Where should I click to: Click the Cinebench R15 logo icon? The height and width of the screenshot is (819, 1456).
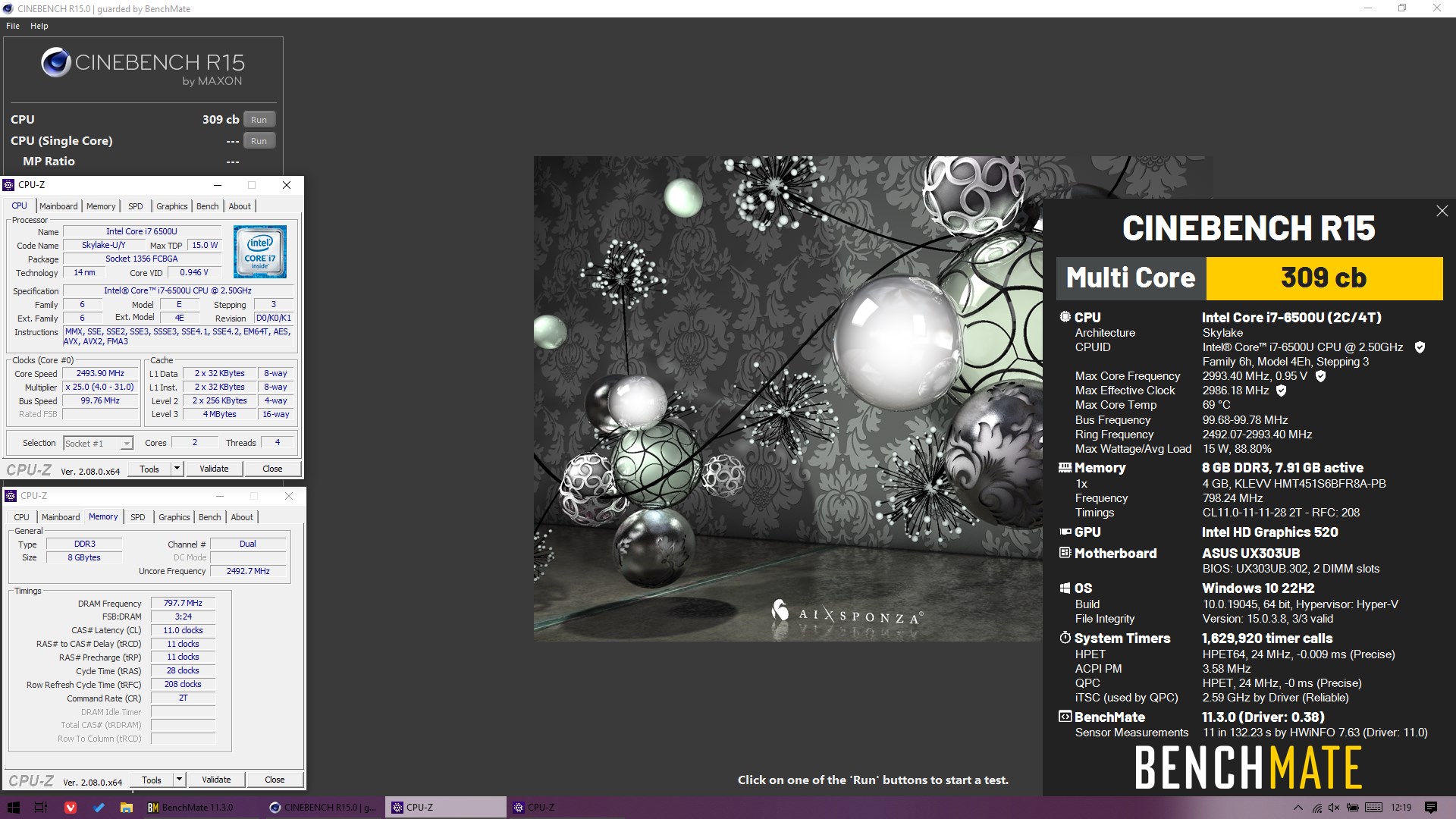click(56, 63)
